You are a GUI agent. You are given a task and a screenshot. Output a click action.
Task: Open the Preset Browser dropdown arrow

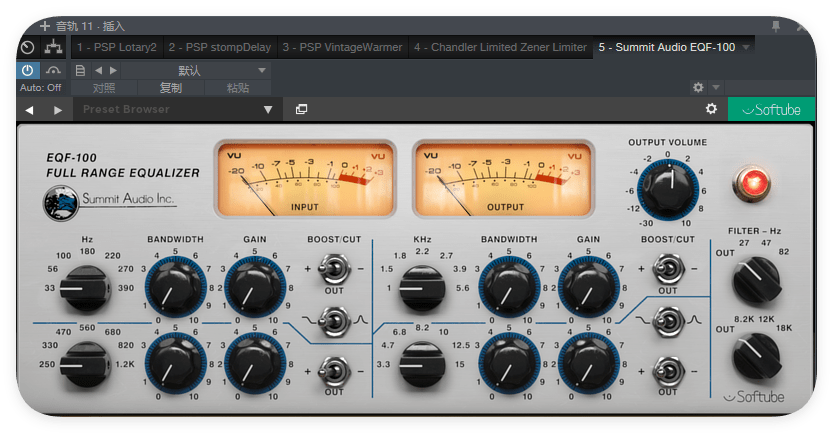pyautogui.click(x=268, y=110)
